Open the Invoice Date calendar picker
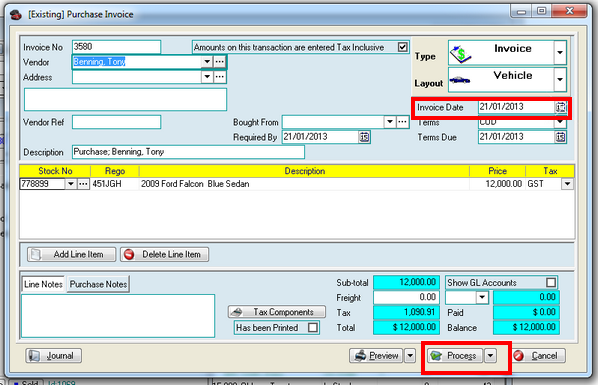 click(560, 107)
